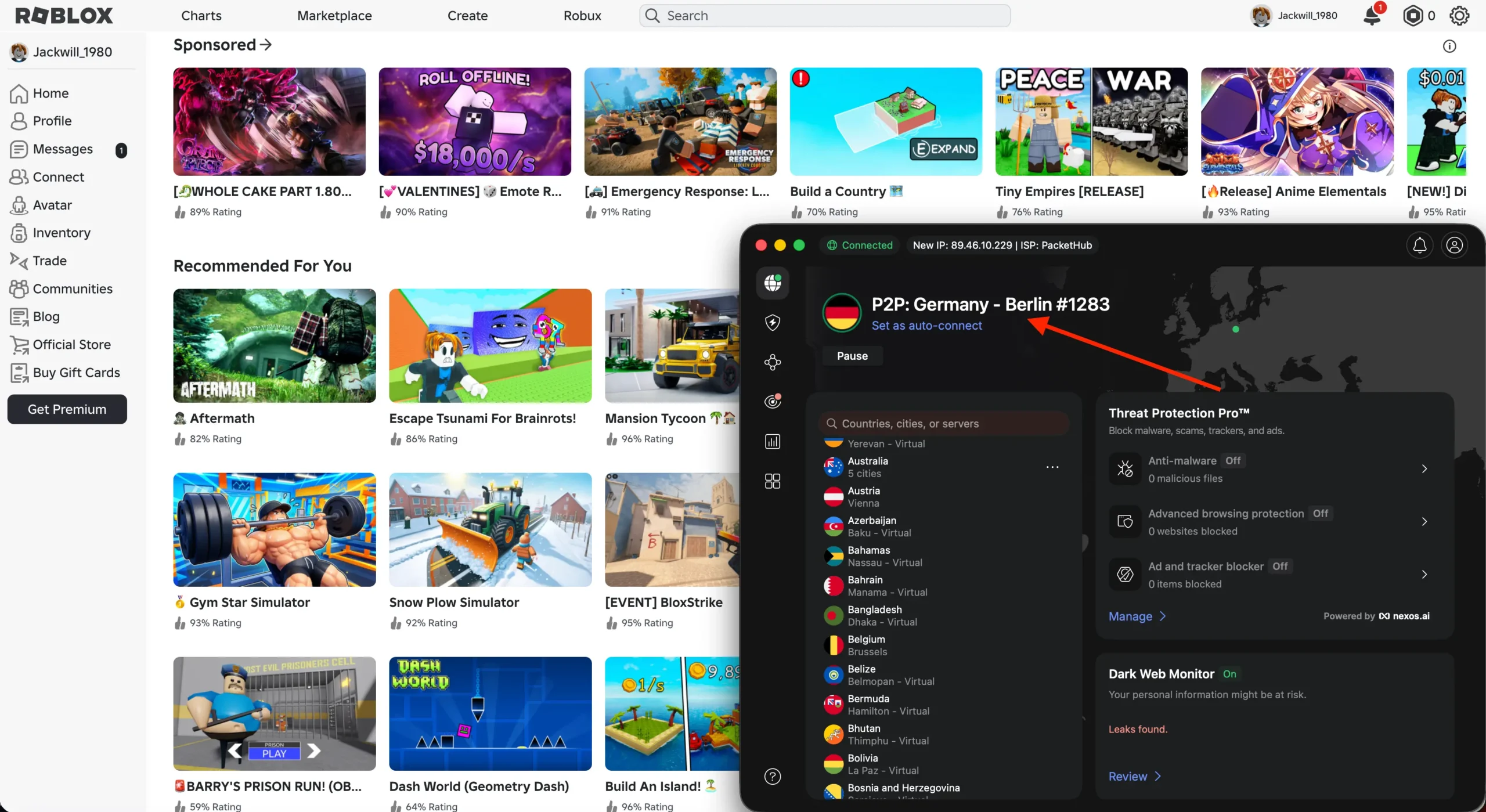Image resolution: width=1486 pixels, height=812 pixels.
Task: Enable Advanced browsing protection
Action: point(1321,513)
